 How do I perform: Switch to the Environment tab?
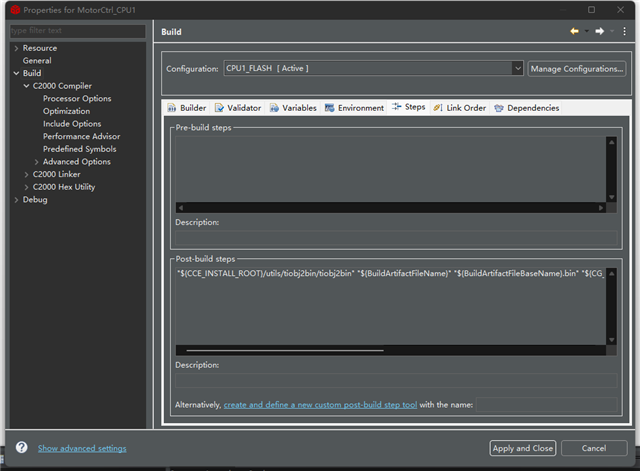pos(354,108)
